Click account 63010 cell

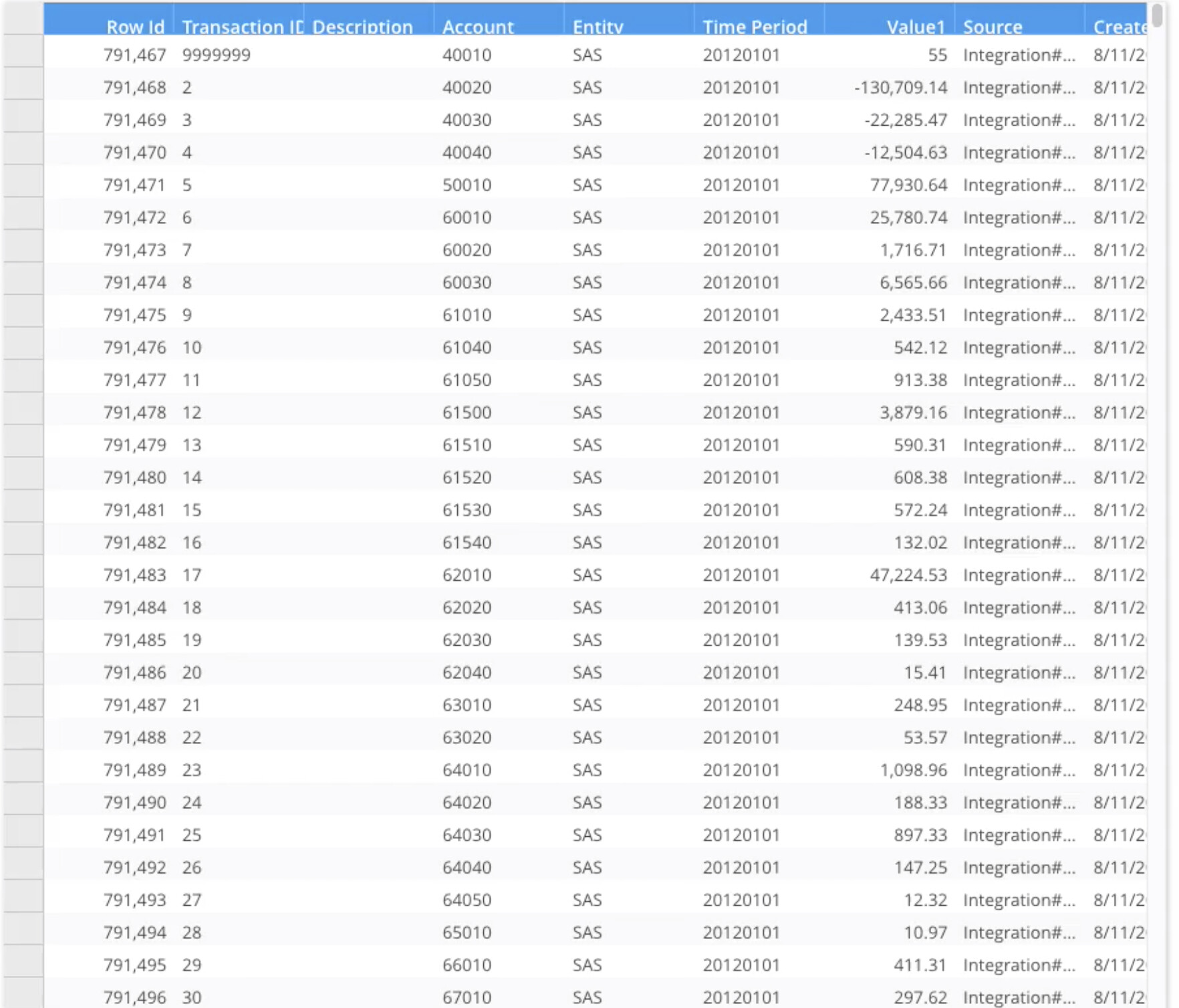499,705
